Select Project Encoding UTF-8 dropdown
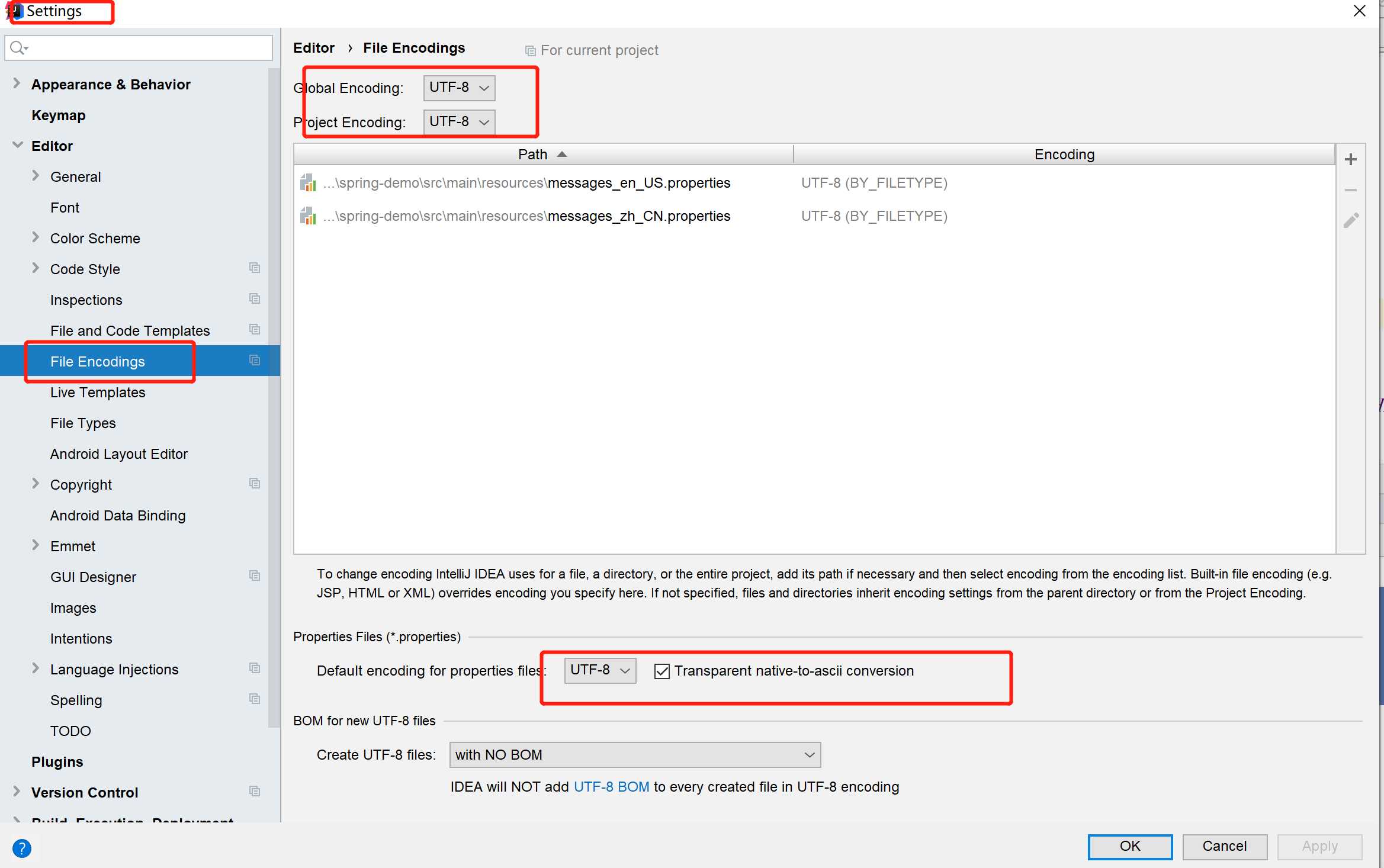The width and height of the screenshot is (1384, 868). tap(455, 121)
